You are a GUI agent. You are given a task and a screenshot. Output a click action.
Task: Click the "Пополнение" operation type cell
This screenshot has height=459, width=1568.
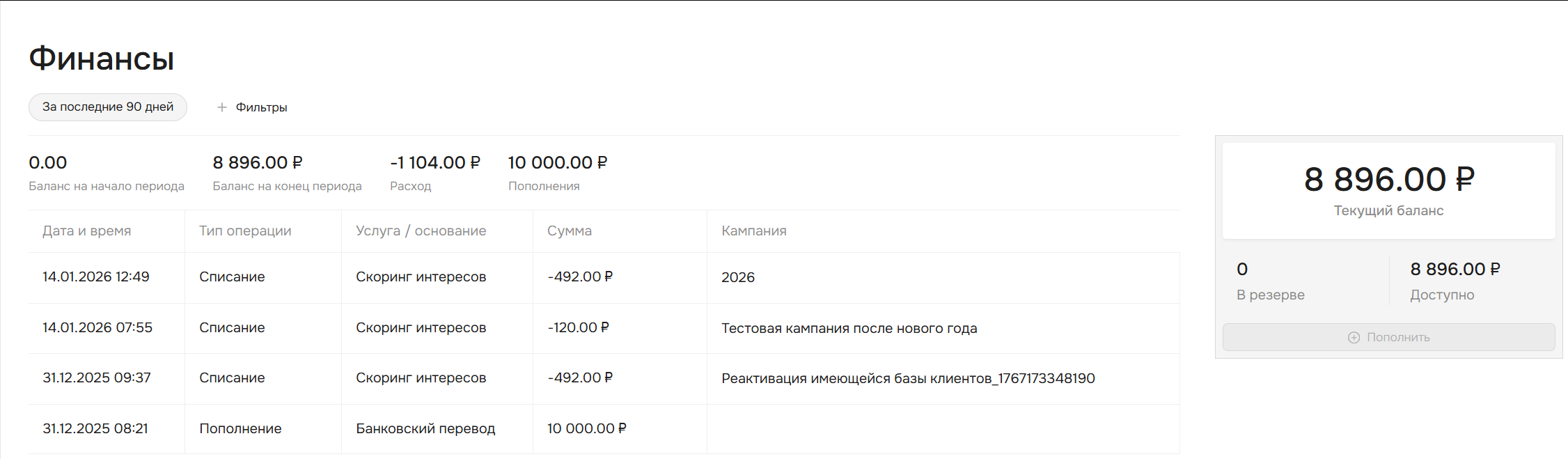(x=240, y=429)
